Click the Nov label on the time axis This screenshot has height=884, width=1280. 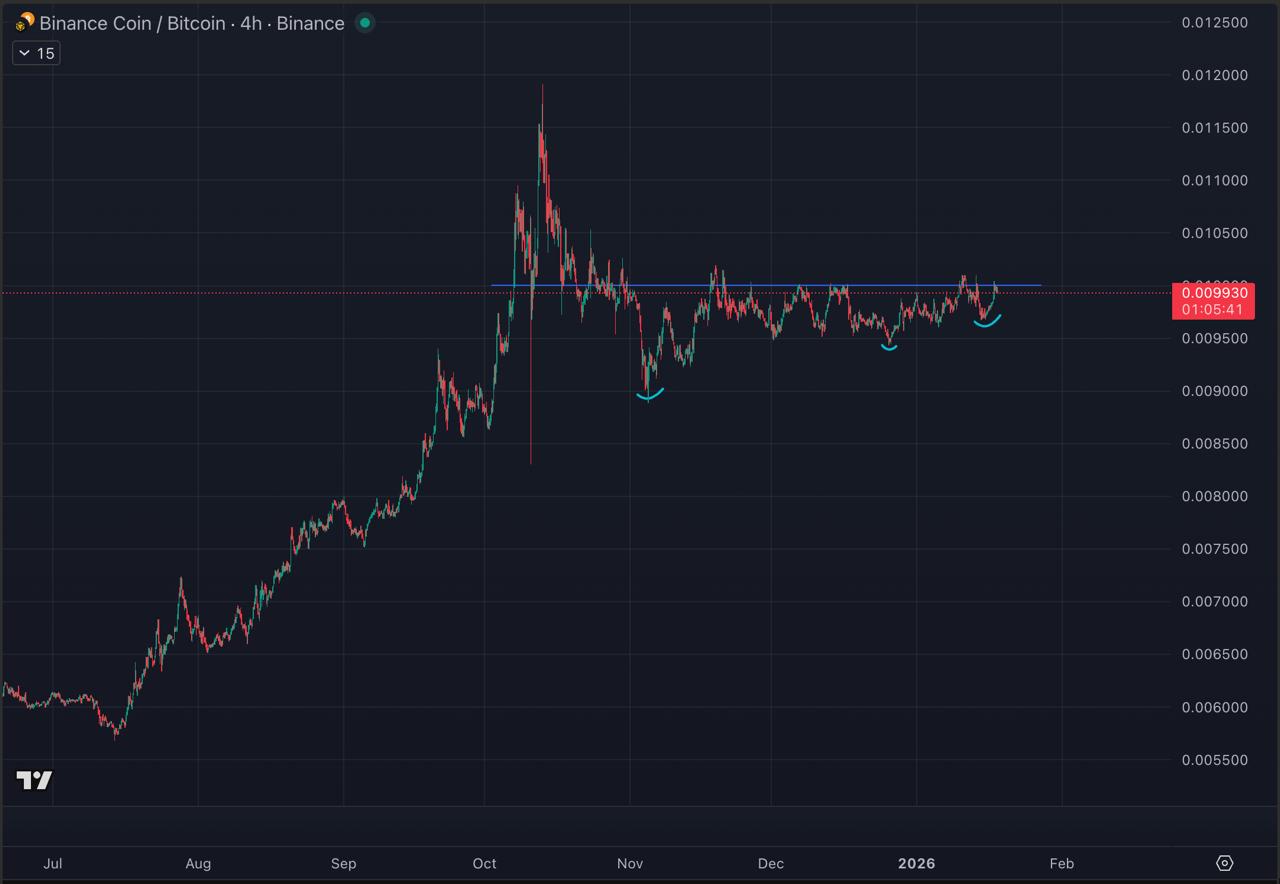tap(630, 863)
